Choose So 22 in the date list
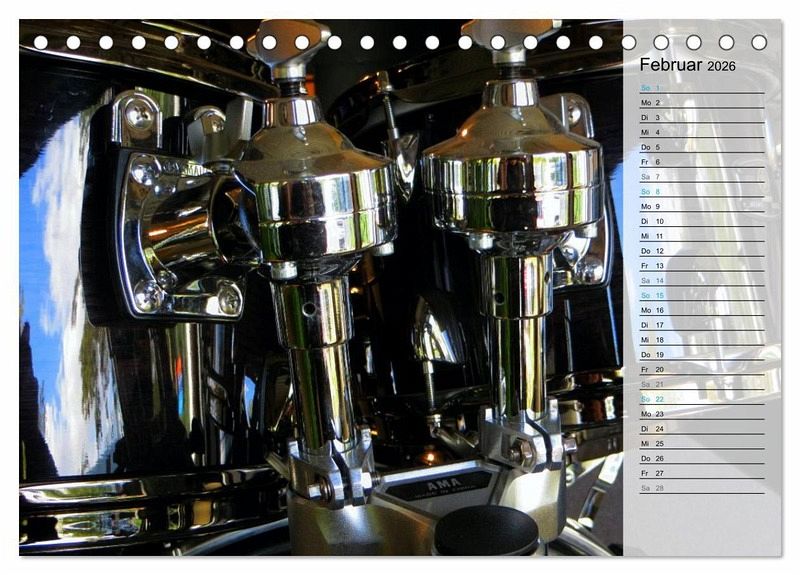The height and width of the screenshot is (575, 800). click(x=651, y=399)
